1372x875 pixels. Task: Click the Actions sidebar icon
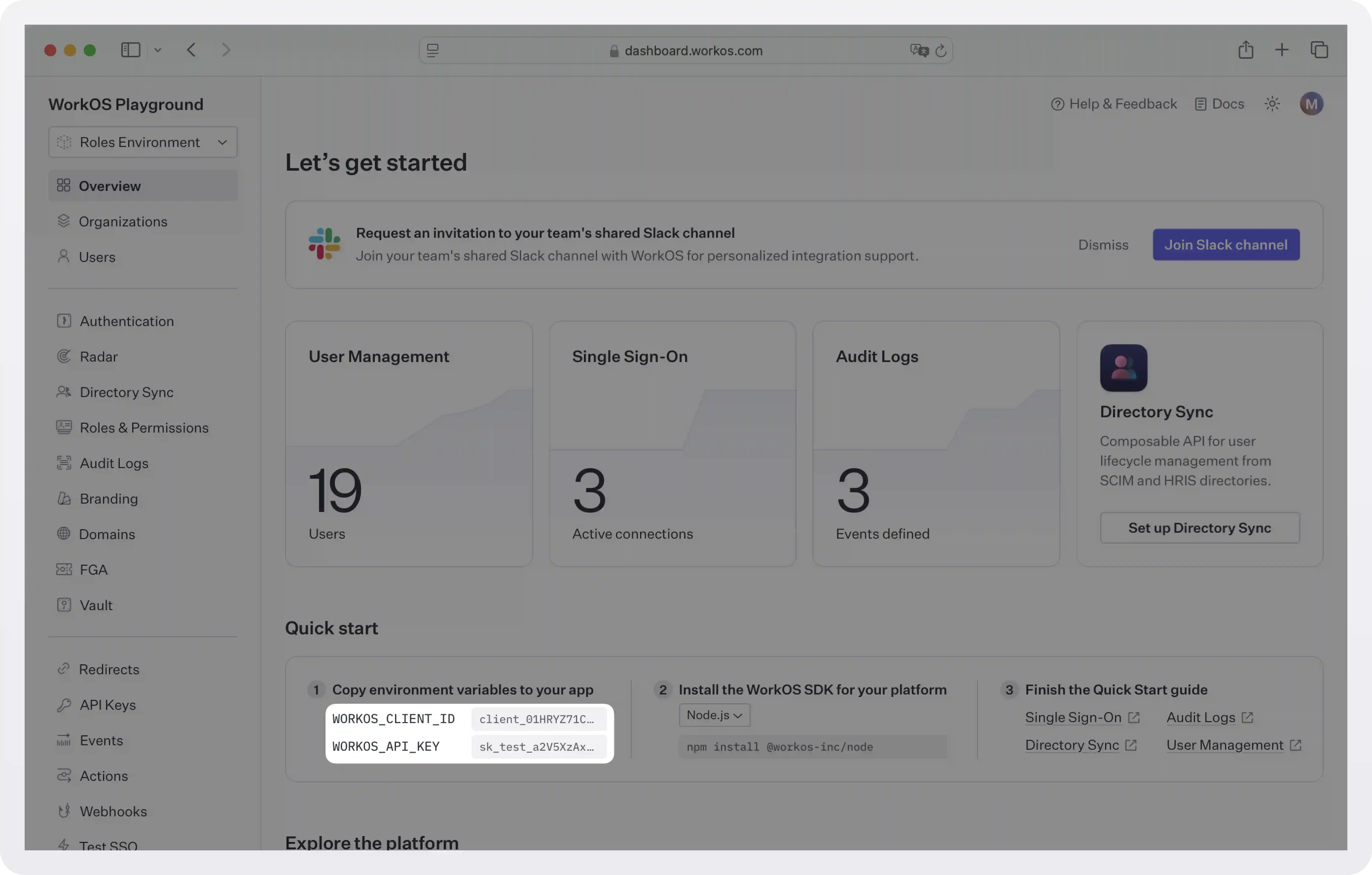(64, 775)
